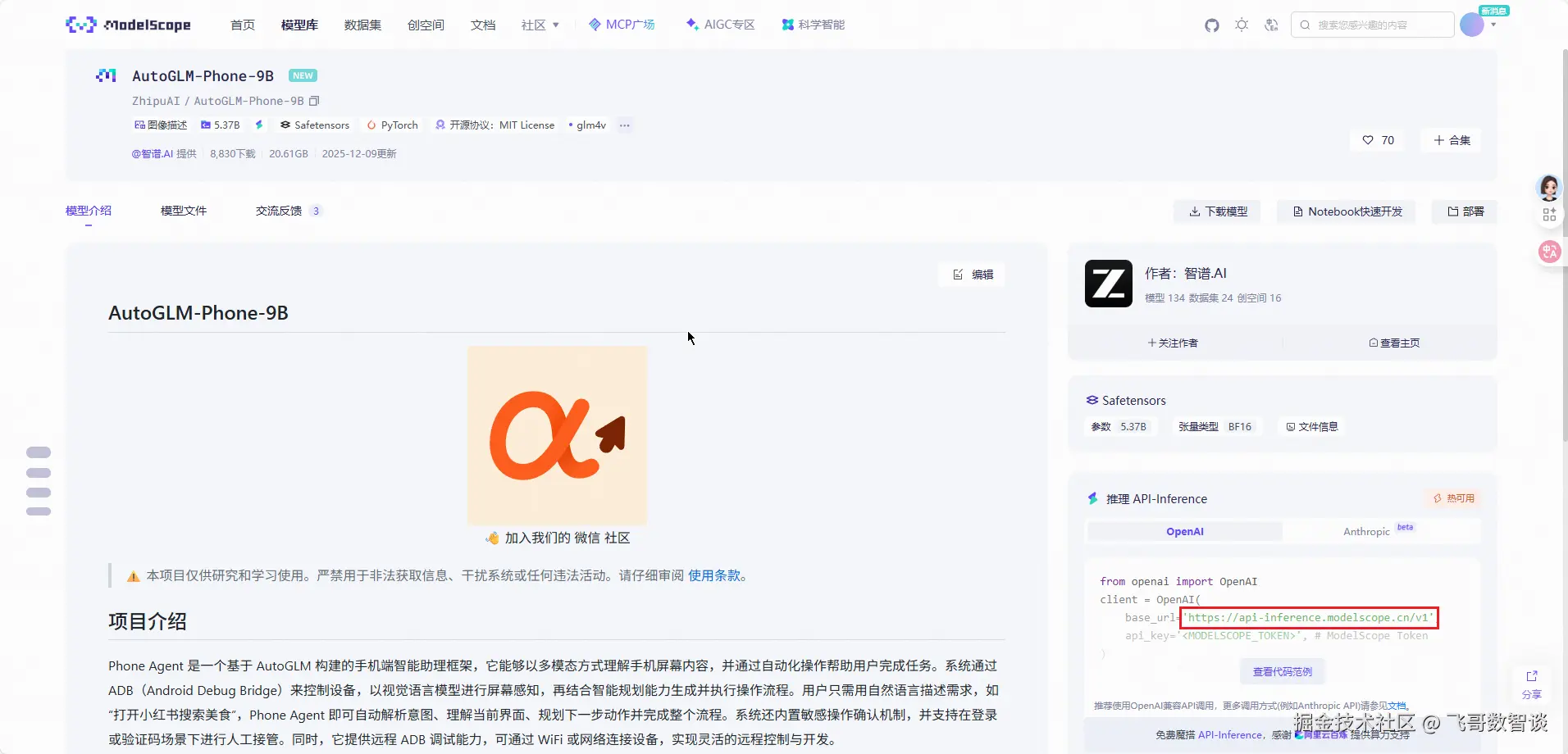Select the 交流反馈 tab

point(289,211)
